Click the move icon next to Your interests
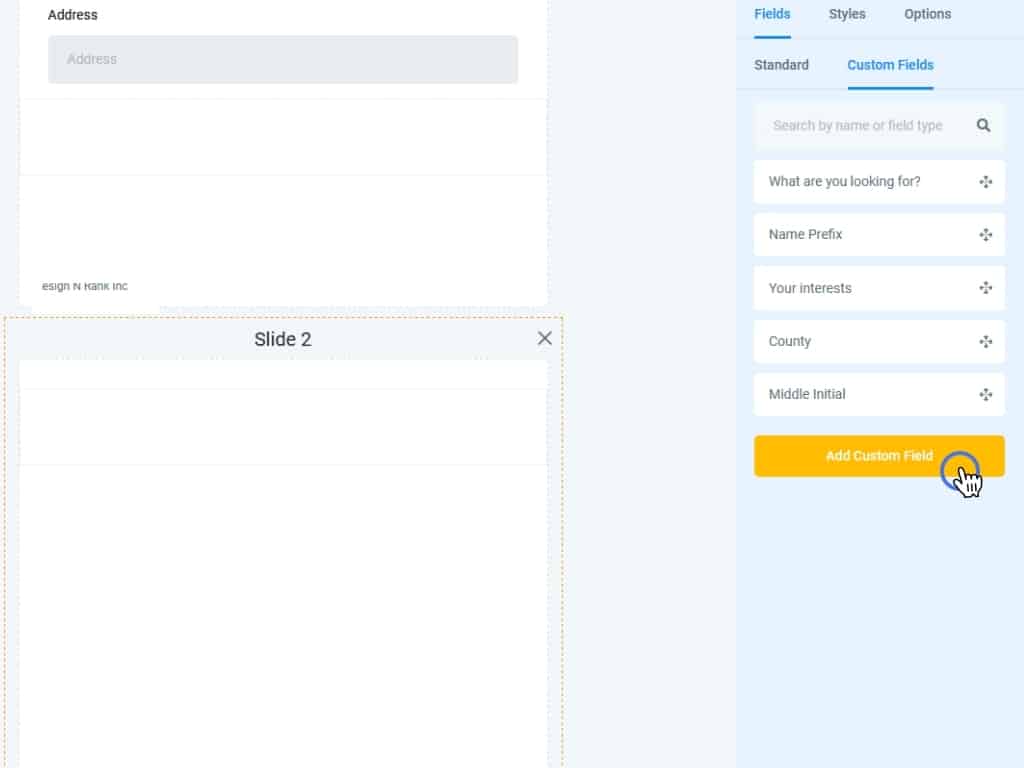 click(985, 288)
